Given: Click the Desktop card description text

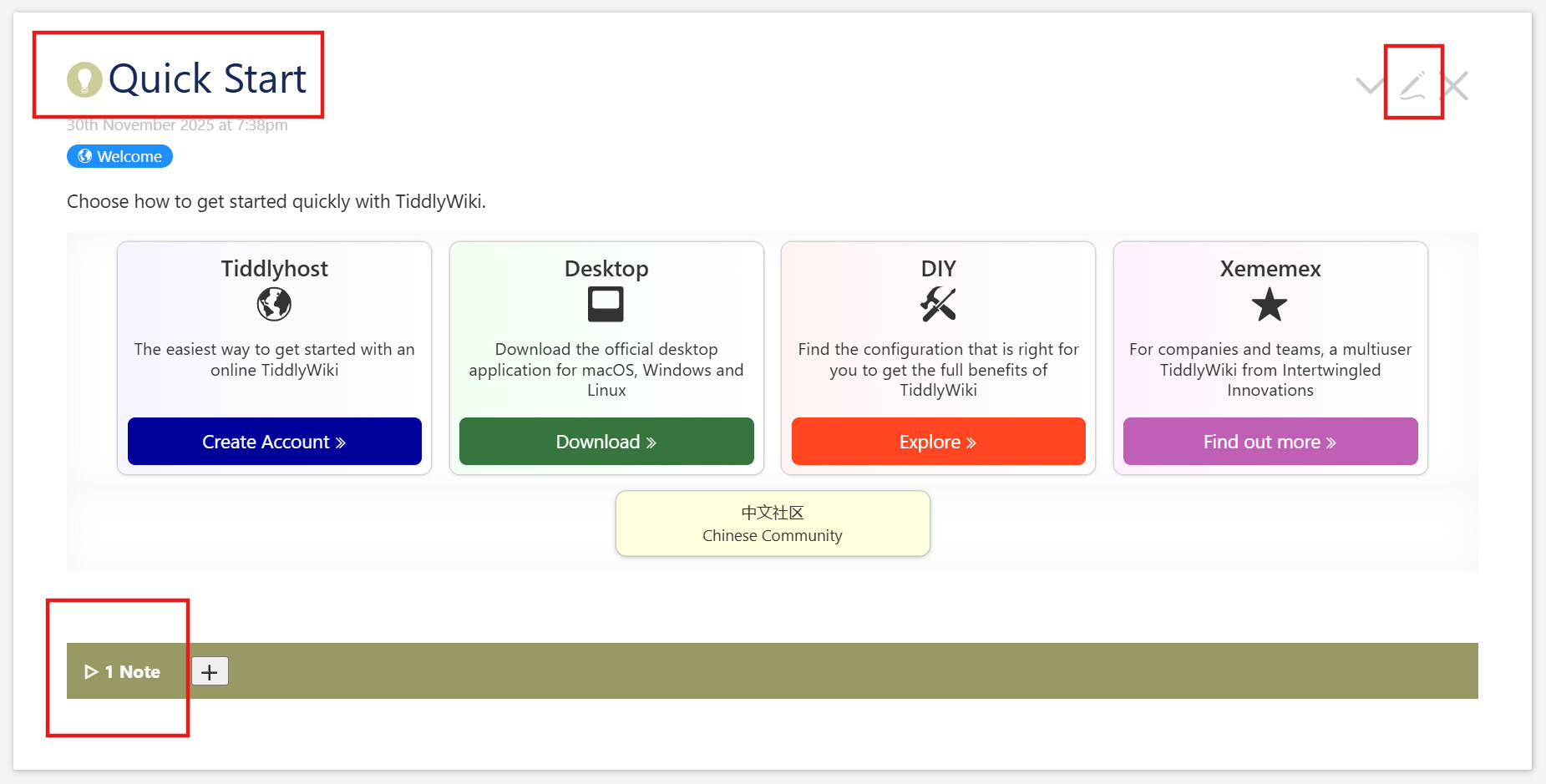Looking at the screenshot, I should tap(606, 370).
